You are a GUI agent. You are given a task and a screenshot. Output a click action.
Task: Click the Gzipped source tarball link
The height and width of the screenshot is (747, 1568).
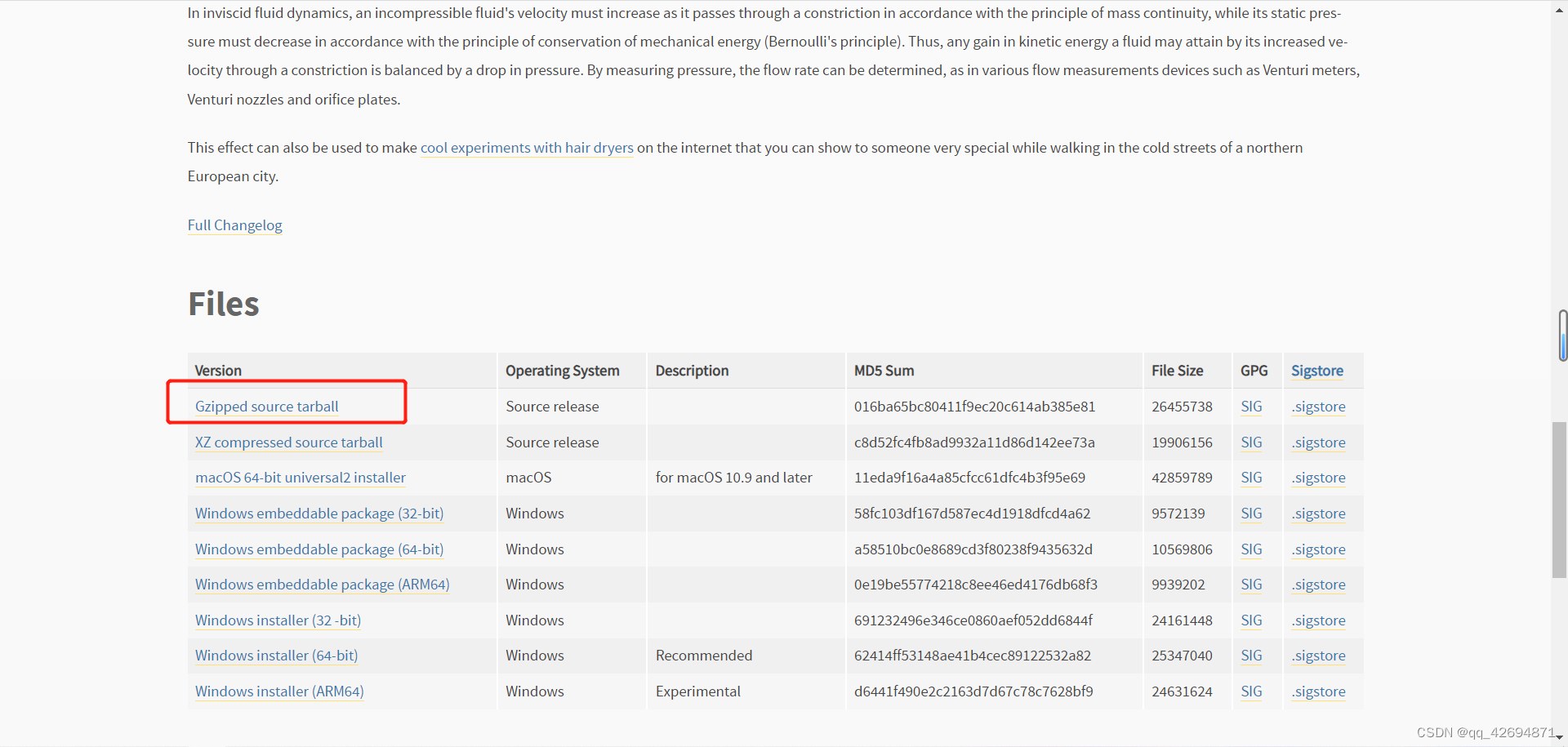point(266,407)
